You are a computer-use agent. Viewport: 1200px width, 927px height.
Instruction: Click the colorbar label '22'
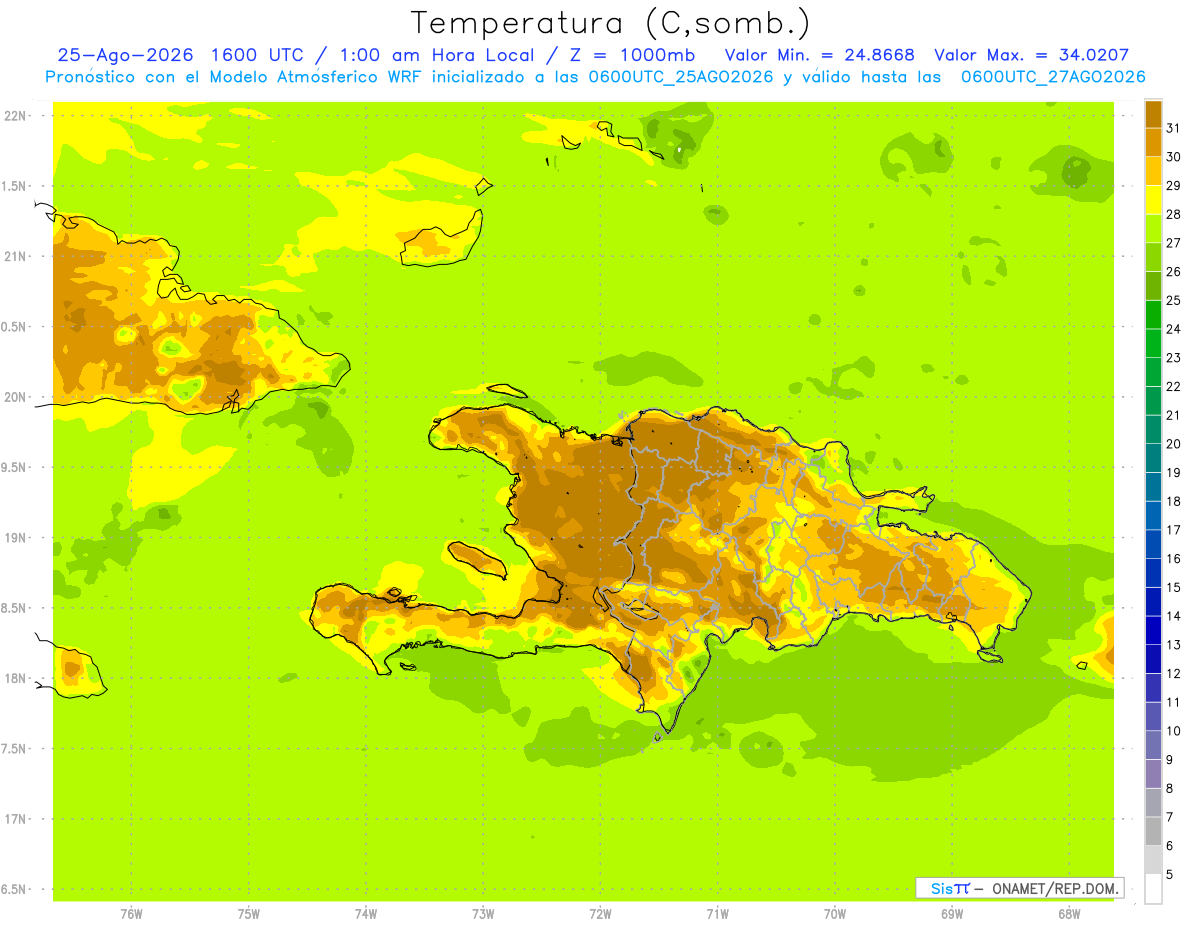[1174, 386]
